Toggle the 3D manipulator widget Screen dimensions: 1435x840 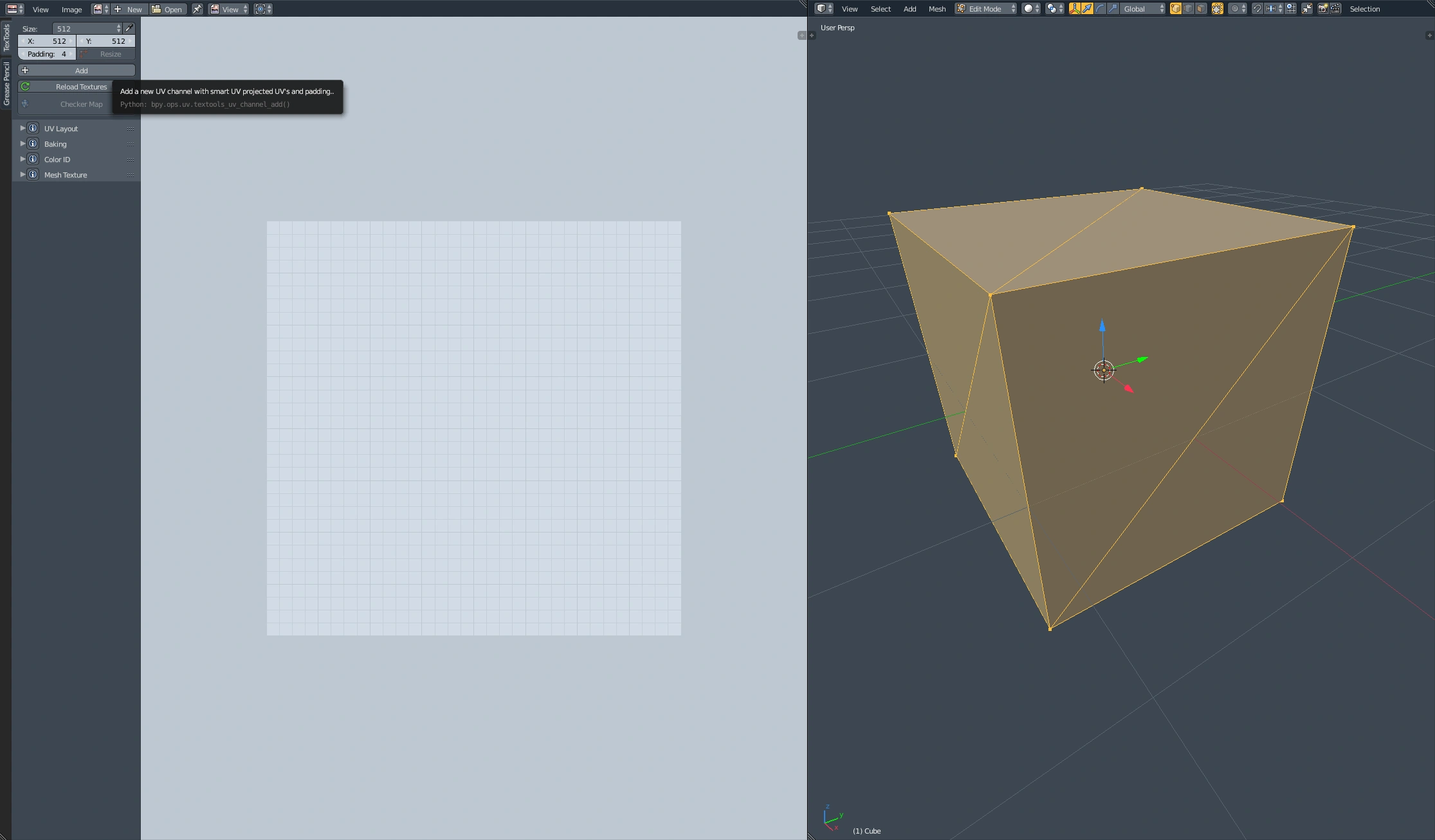tap(1074, 9)
